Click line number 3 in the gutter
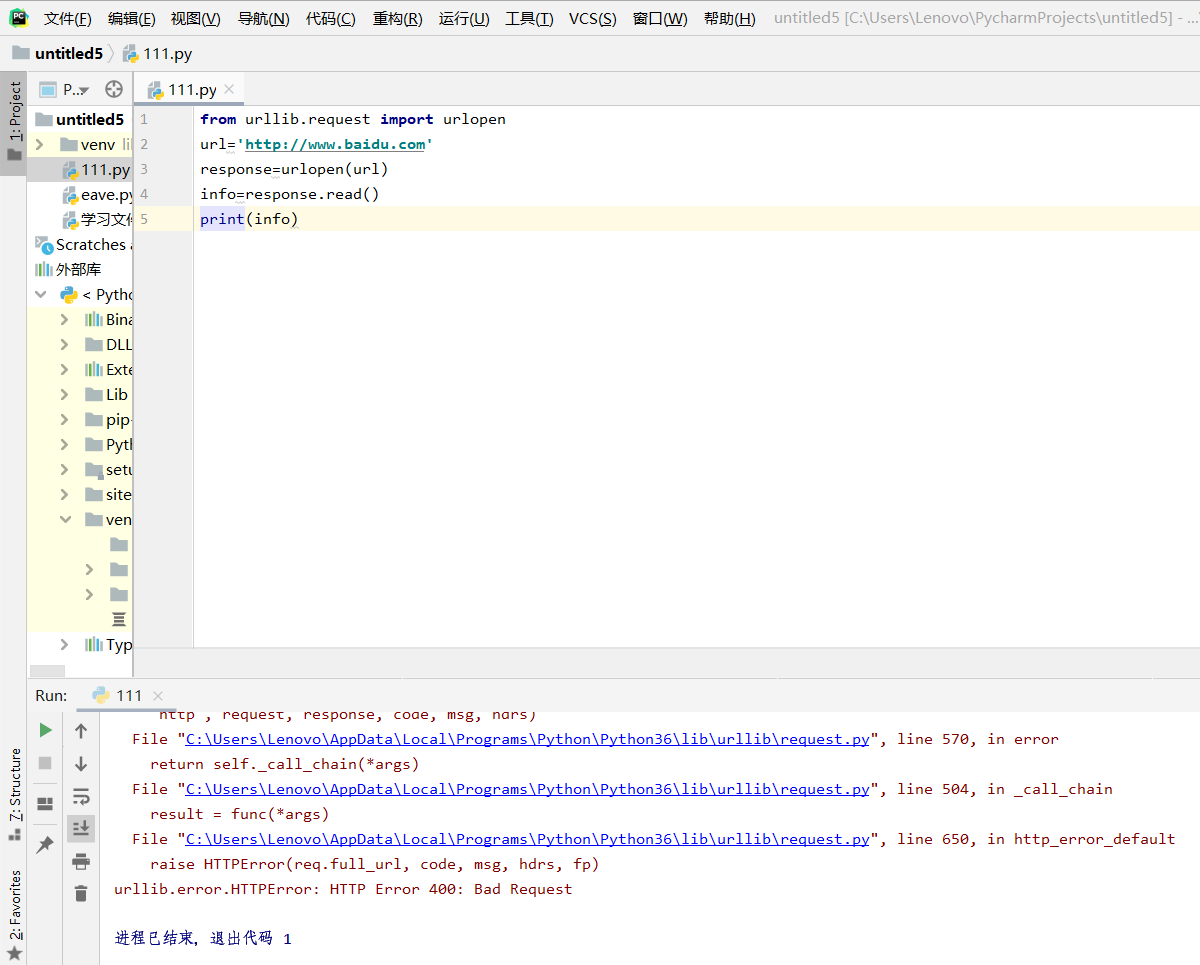1200x965 pixels. [144, 169]
